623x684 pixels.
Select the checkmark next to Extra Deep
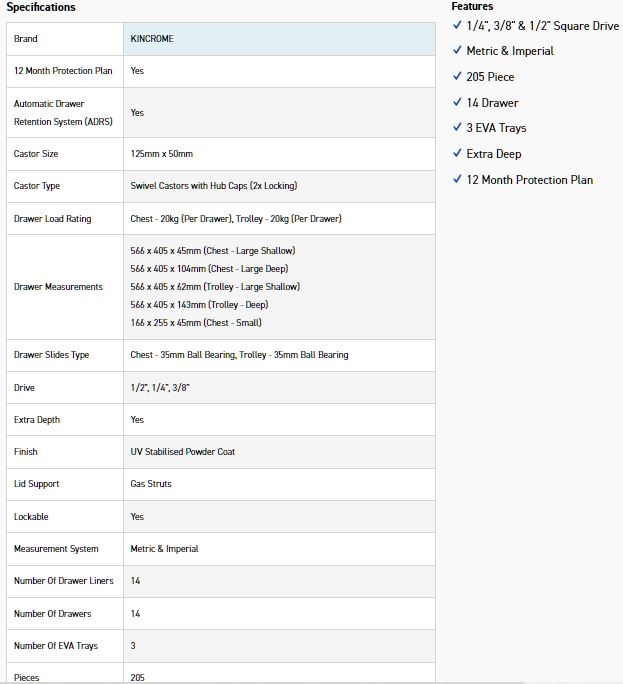[458, 154]
